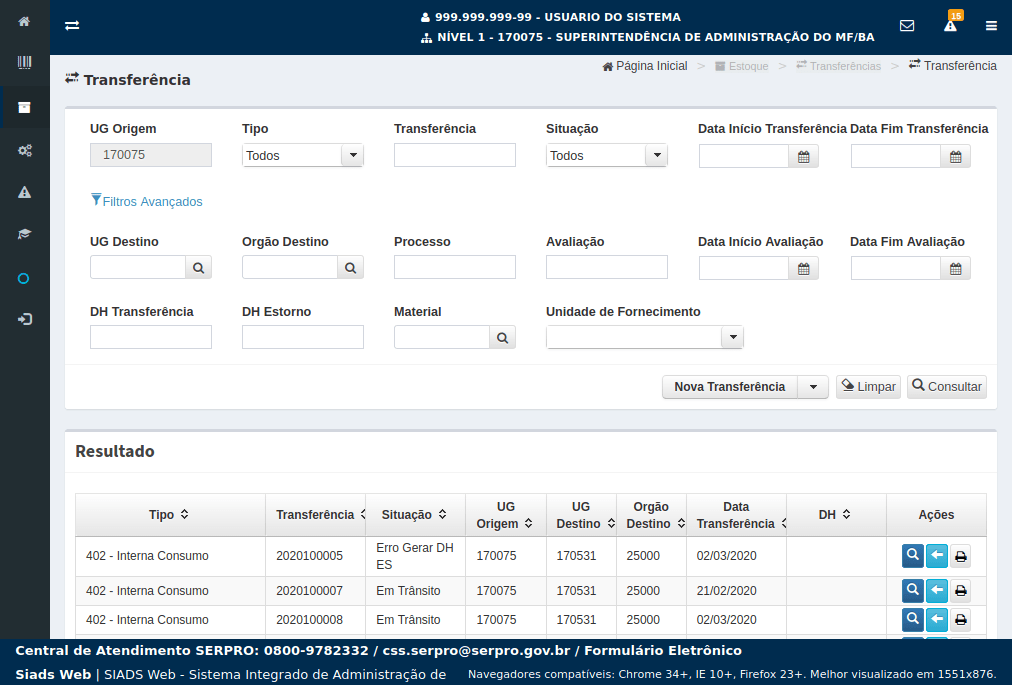
Task: Open the archive box (Estoque) sidebar icon
Action: click(x=24, y=107)
